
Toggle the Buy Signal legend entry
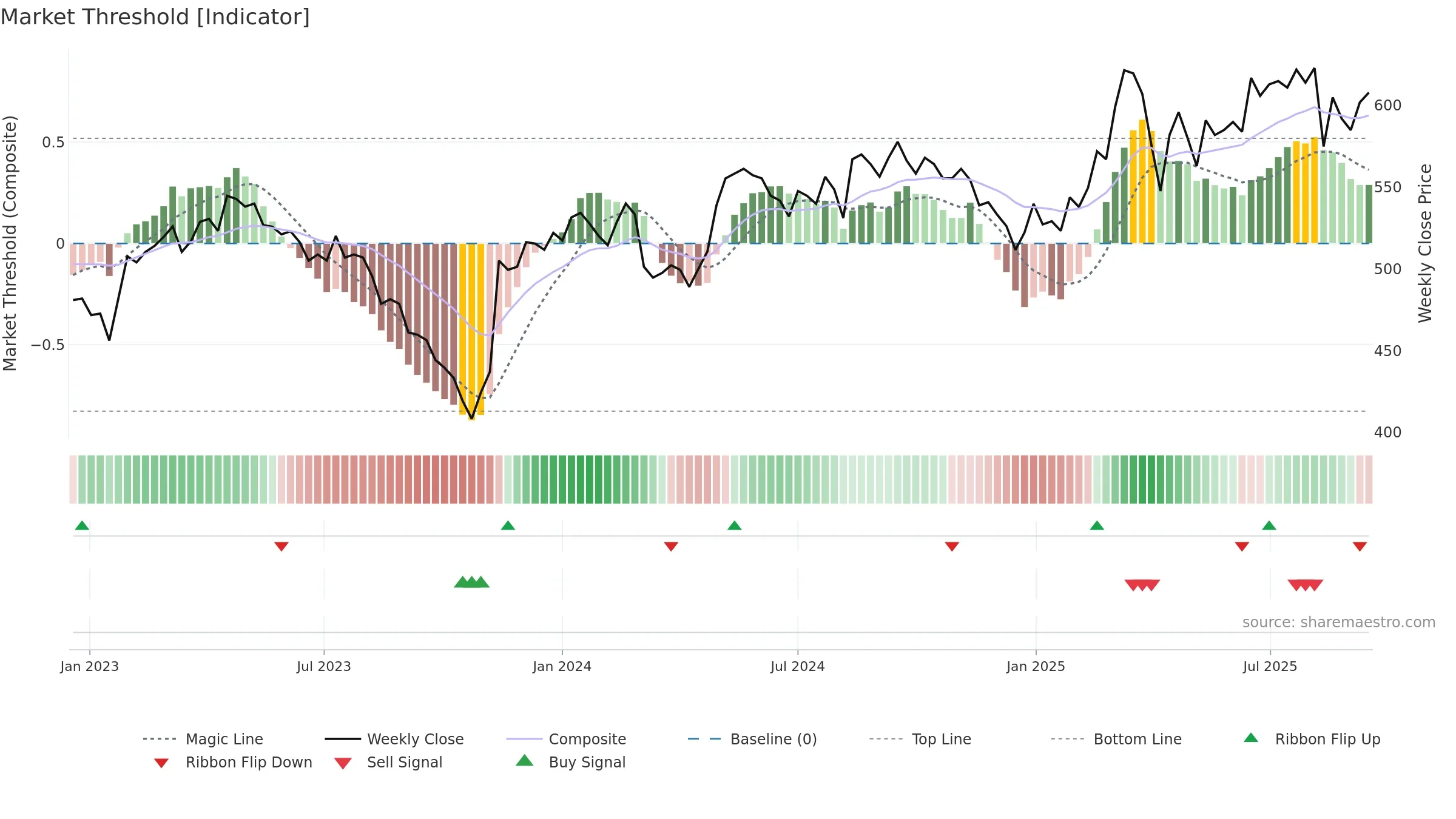click(x=570, y=762)
